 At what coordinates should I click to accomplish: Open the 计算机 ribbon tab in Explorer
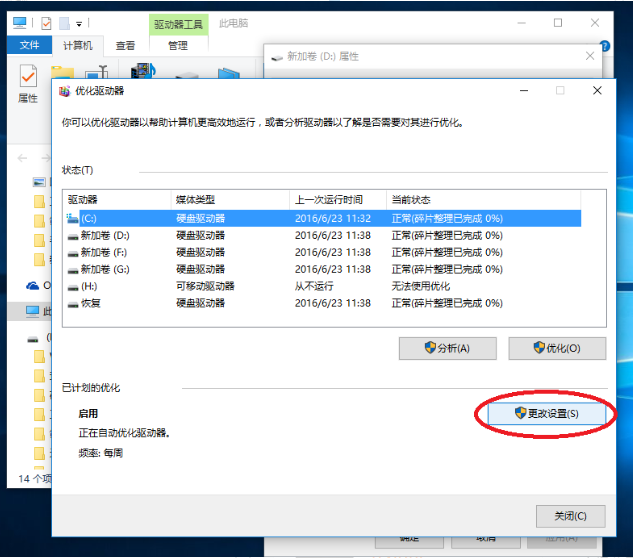[78, 45]
